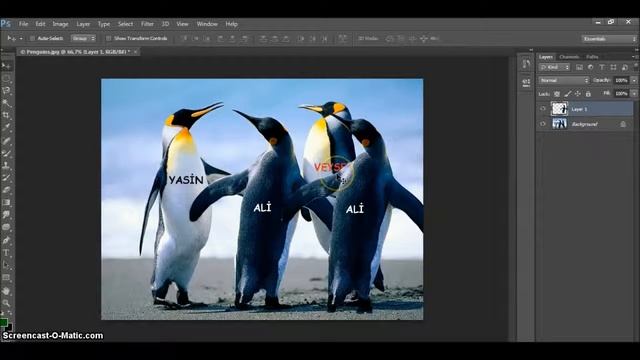
Task: Open the Layer menu
Action: coord(83,24)
